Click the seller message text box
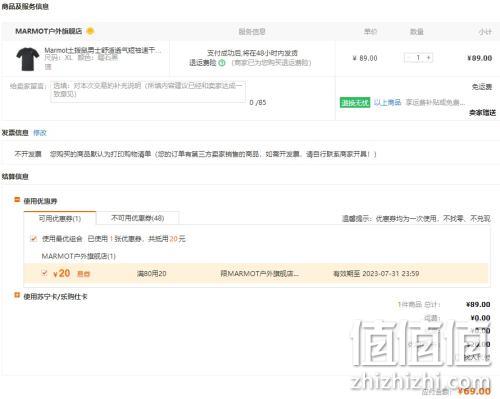The height and width of the screenshot is (399, 500). point(148,91)
